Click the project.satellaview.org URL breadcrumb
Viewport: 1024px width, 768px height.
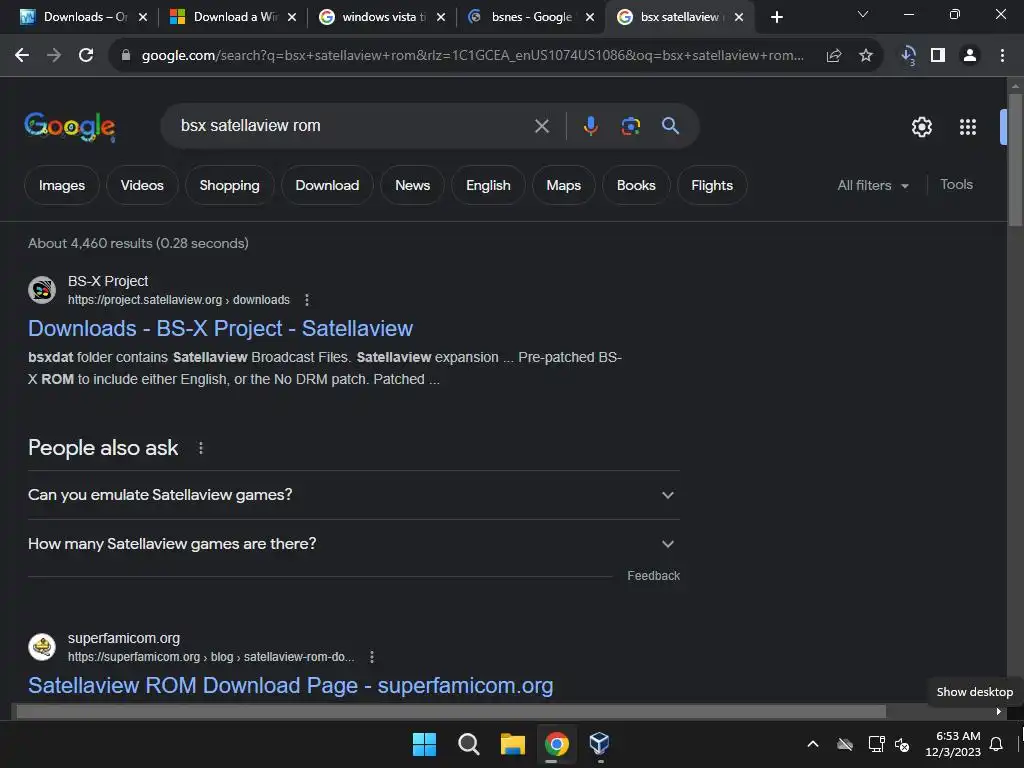(178, 300)
